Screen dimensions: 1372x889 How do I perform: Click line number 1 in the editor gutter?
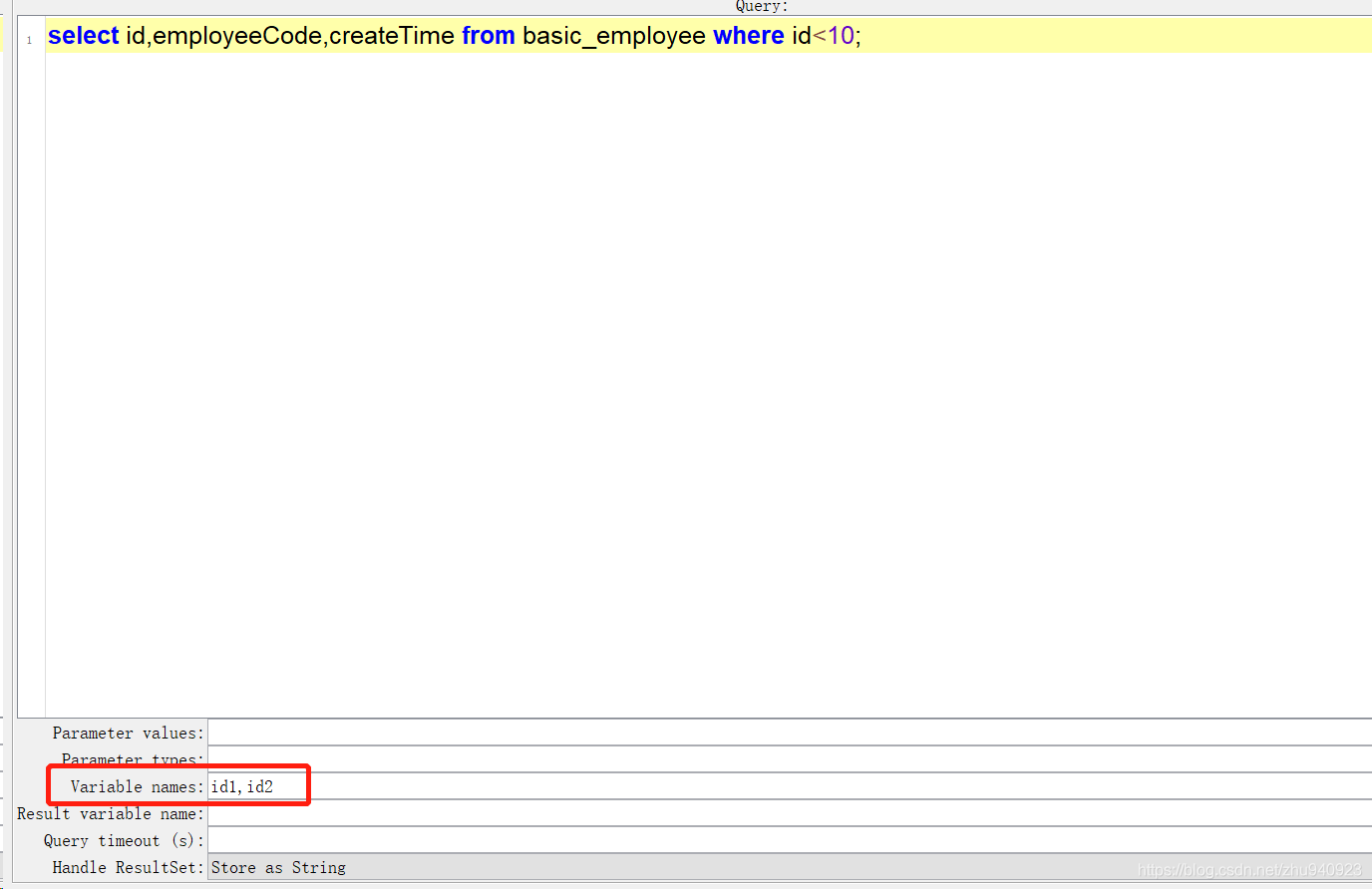point(30,40)
